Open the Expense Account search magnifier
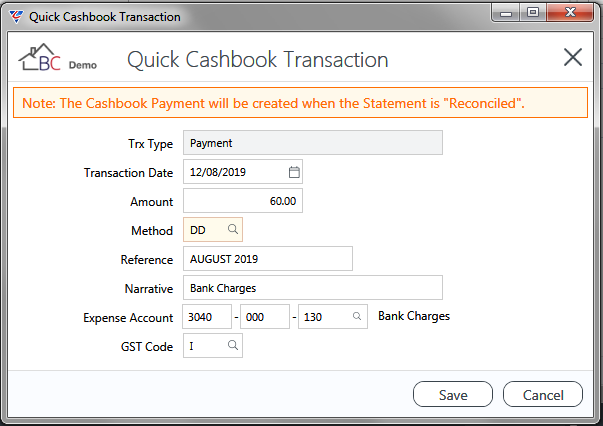603x426 pixels. (x=357, y=316)
